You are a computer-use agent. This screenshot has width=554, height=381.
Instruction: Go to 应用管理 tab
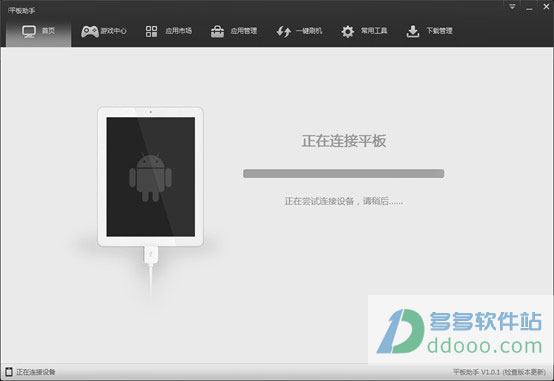coord(243,31)
